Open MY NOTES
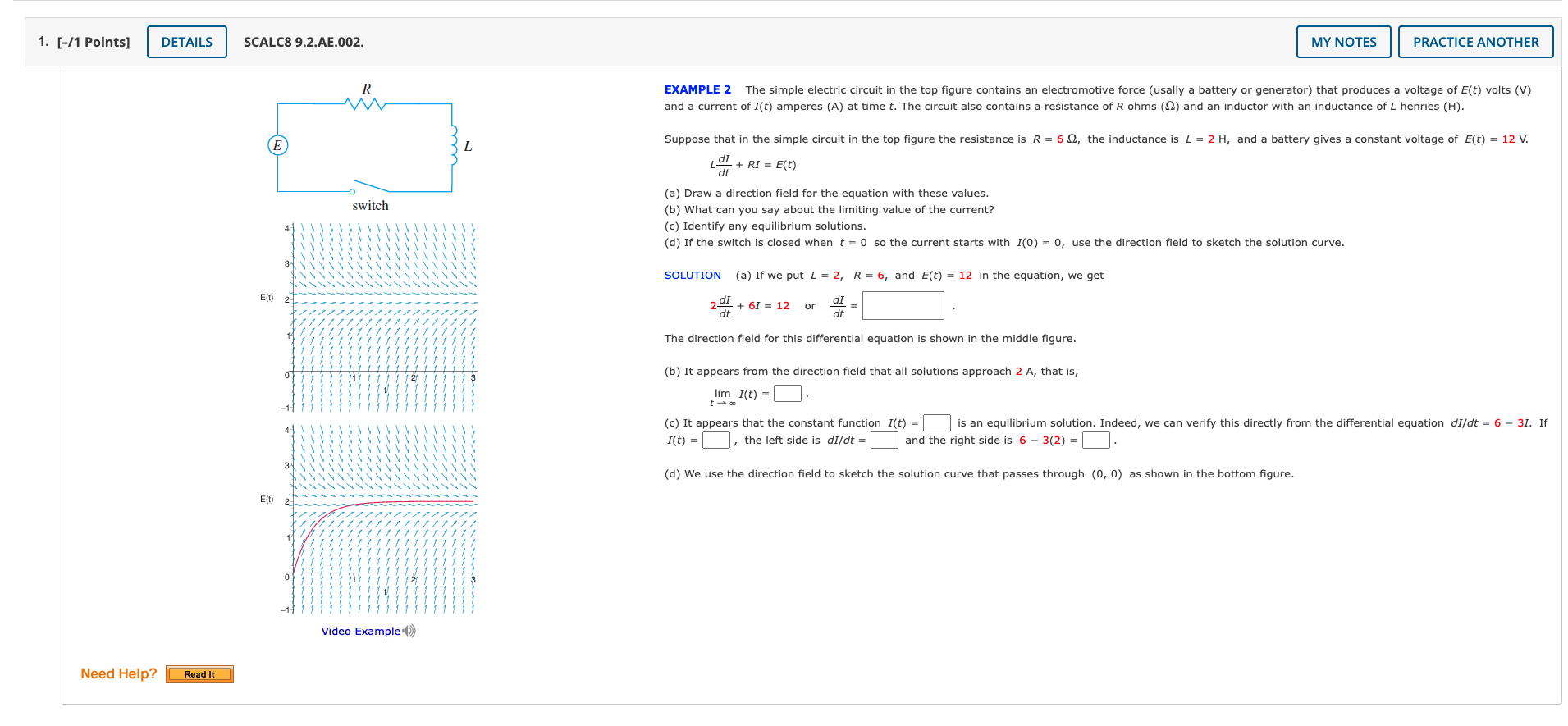1568x726 pixels. [x=1344, y=42]
